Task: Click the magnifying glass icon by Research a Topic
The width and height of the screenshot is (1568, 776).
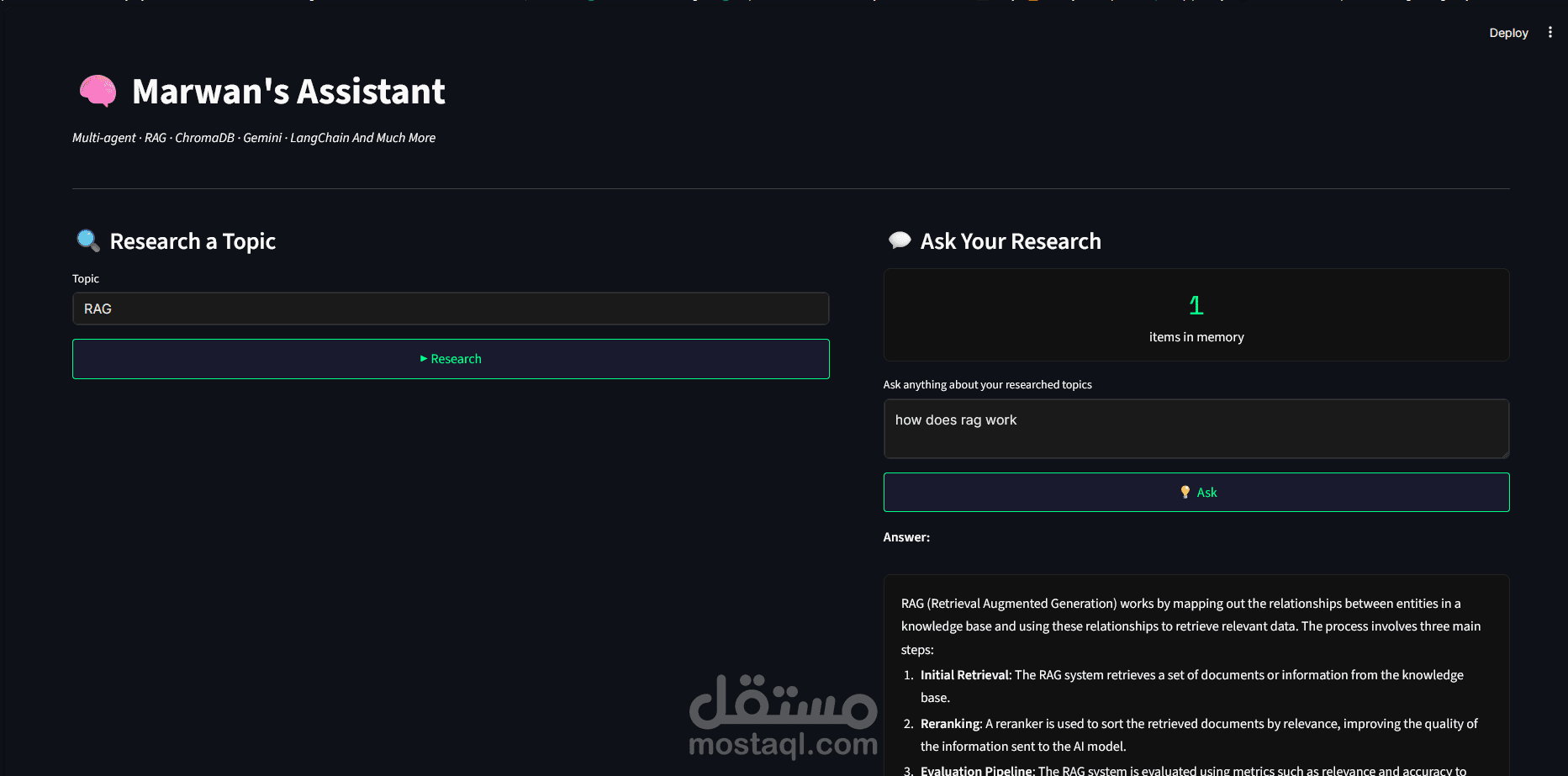Action: 88,241
